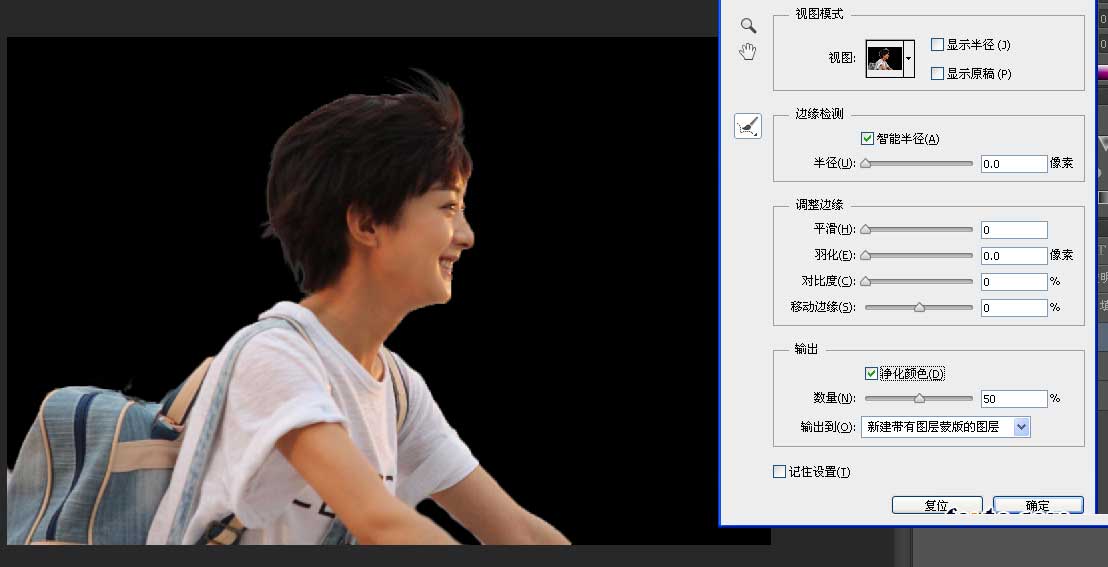The width and height of the screenshot is (1108, 567).
Task: Click the view mode preview thumbnail
Action: point(884,59)
